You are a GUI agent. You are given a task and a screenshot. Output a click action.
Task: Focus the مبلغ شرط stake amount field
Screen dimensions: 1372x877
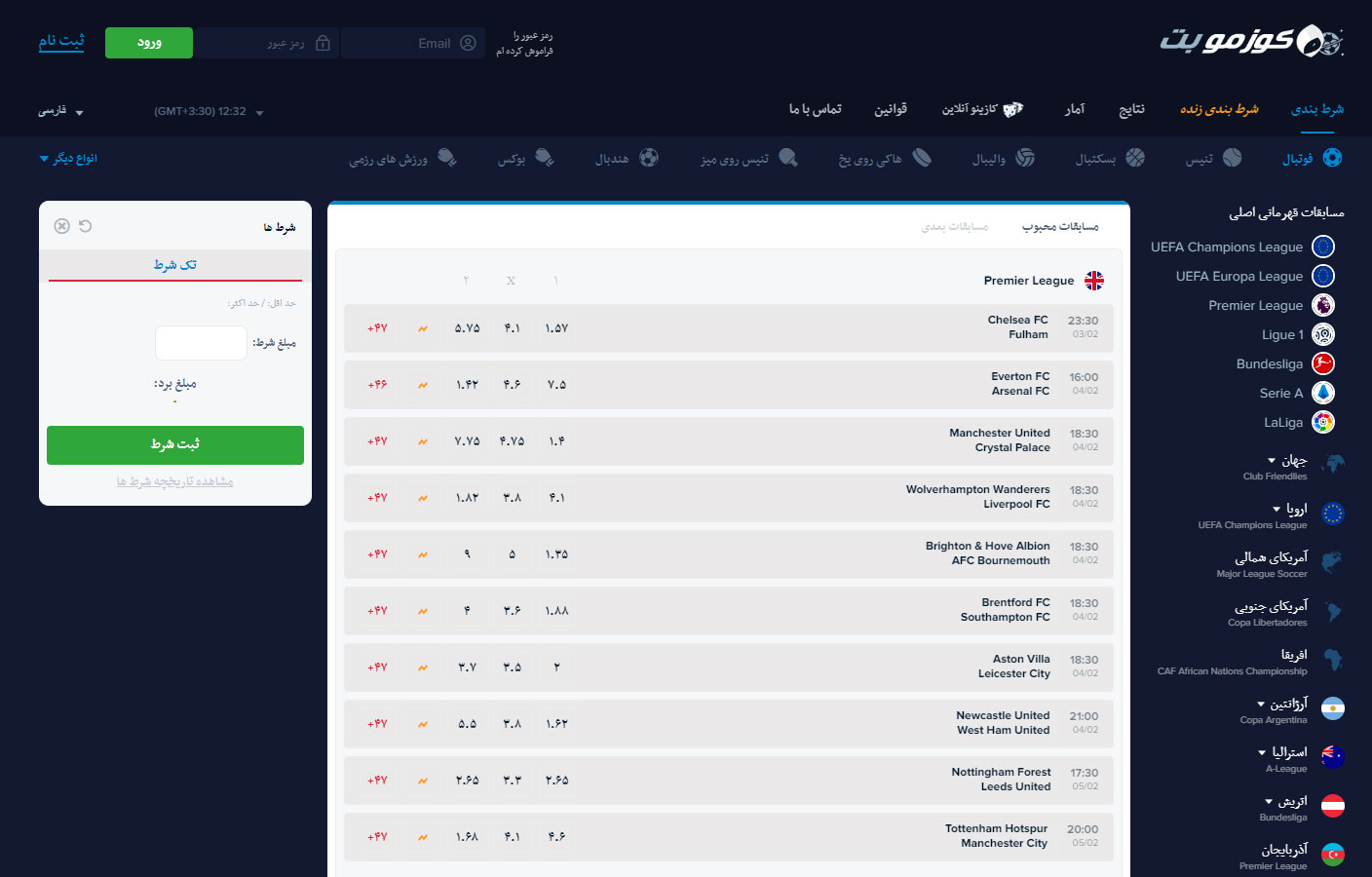click(202, 343)
